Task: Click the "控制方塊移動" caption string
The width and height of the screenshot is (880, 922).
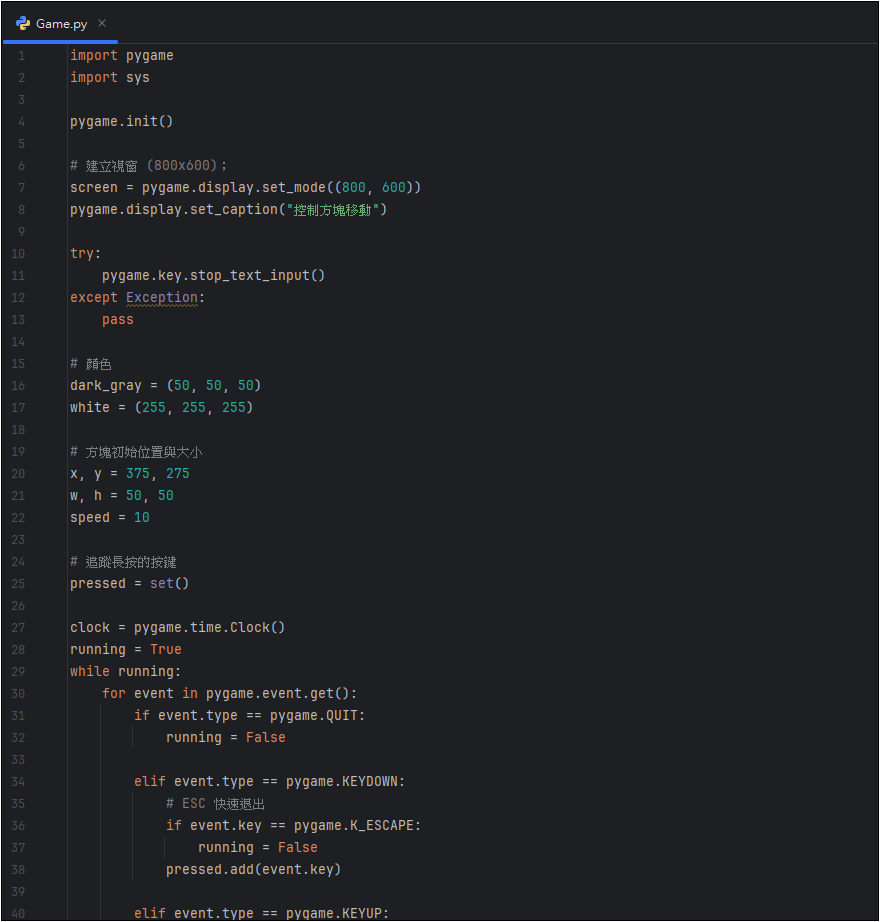Action: point(336,210)
